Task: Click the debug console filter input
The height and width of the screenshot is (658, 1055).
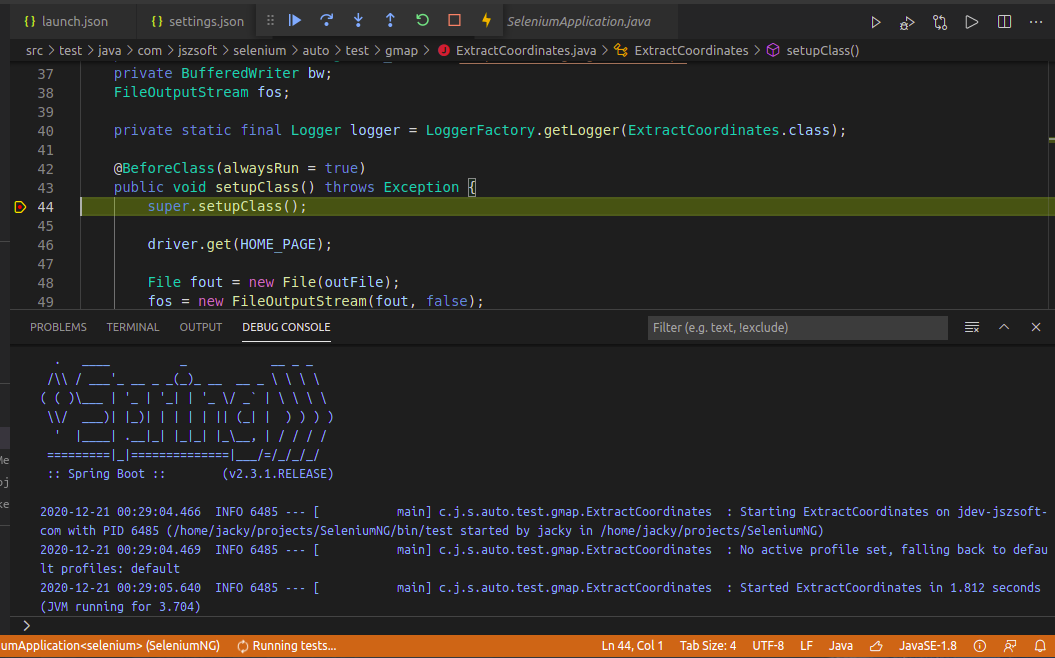Action: [x=797, y=328]
